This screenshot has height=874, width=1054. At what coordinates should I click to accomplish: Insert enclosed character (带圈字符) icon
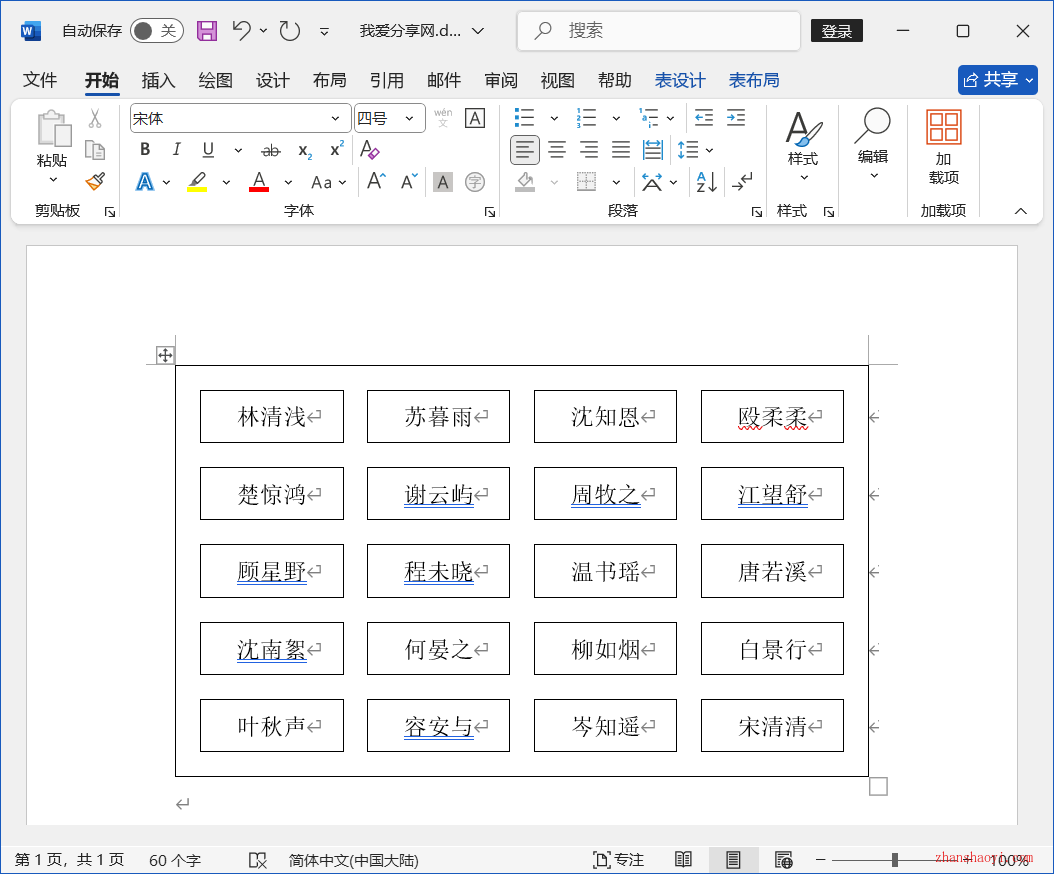[x=475, y=182]
